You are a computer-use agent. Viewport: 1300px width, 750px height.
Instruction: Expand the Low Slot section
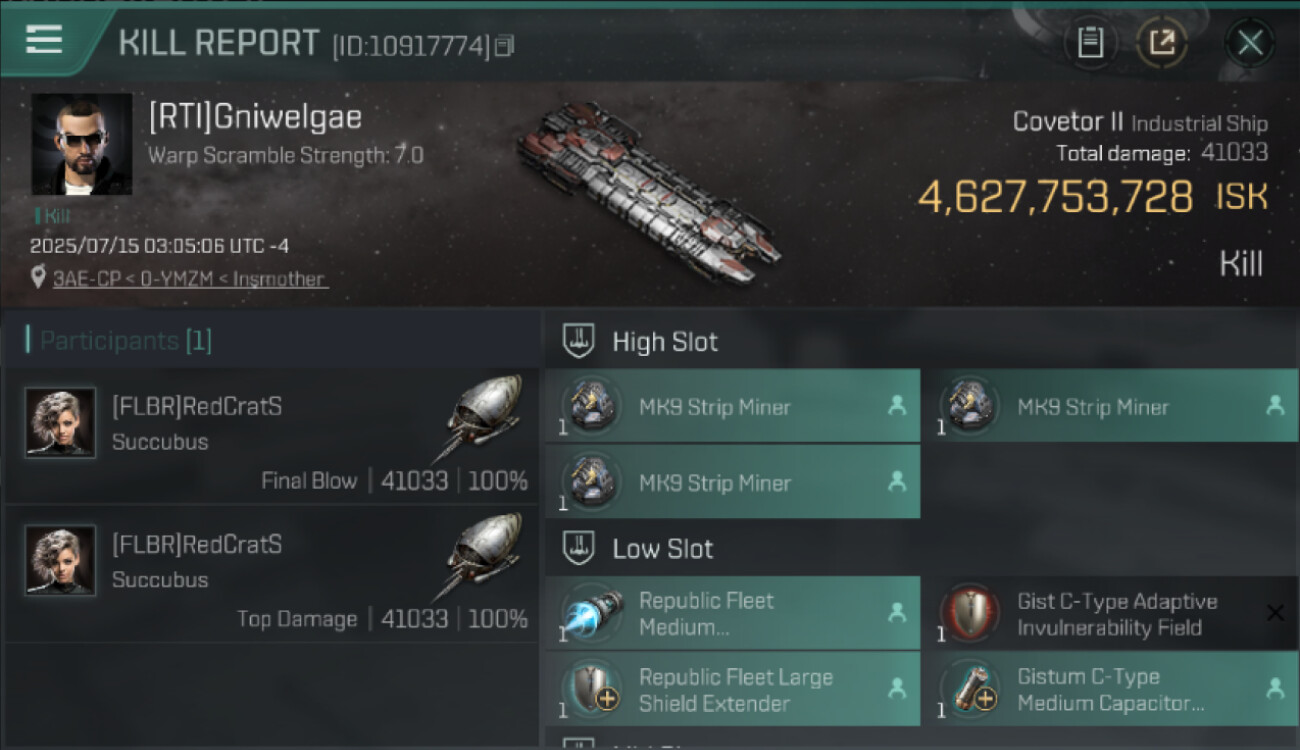[662, 549]
